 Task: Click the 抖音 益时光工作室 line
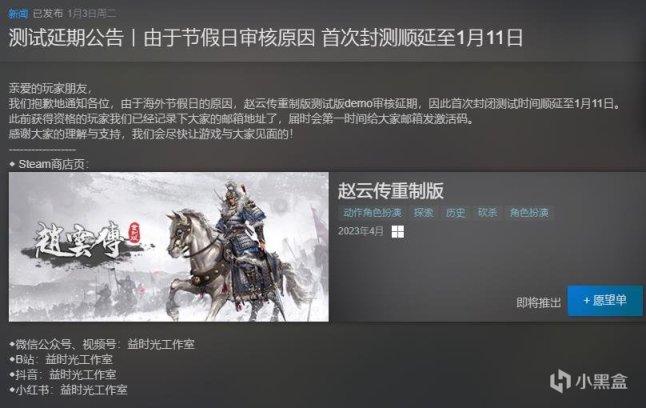coord(63,375)
